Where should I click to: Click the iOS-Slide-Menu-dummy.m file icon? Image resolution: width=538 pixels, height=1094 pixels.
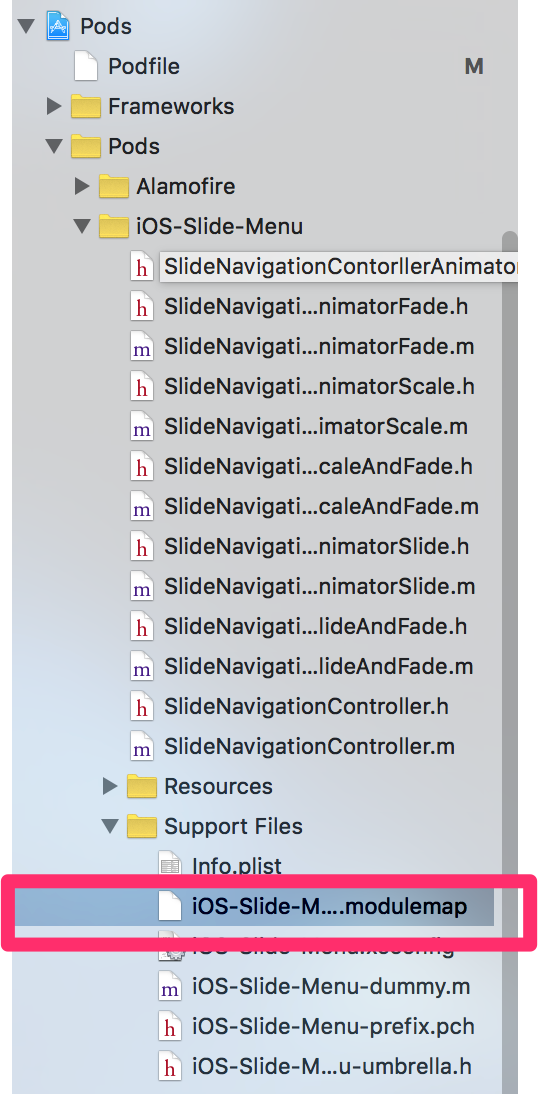click(x=170, y=987)
